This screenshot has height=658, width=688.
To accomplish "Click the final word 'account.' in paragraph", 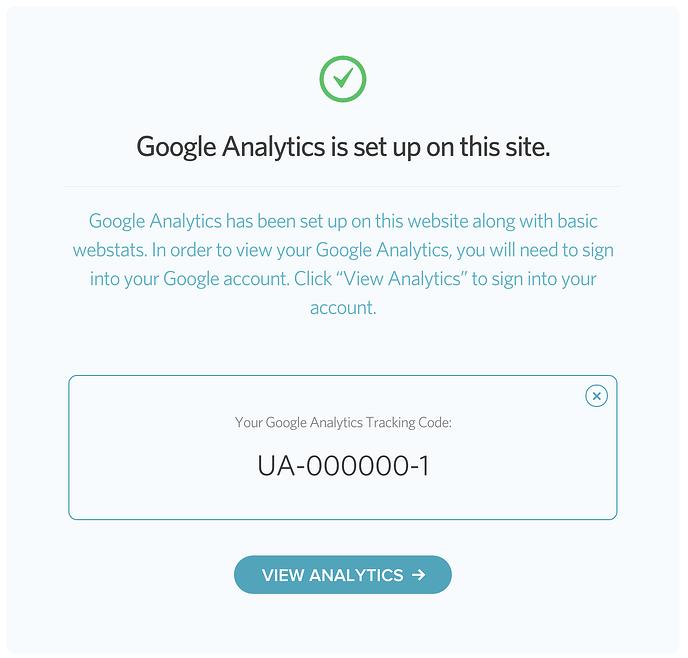I will (343, 308).
